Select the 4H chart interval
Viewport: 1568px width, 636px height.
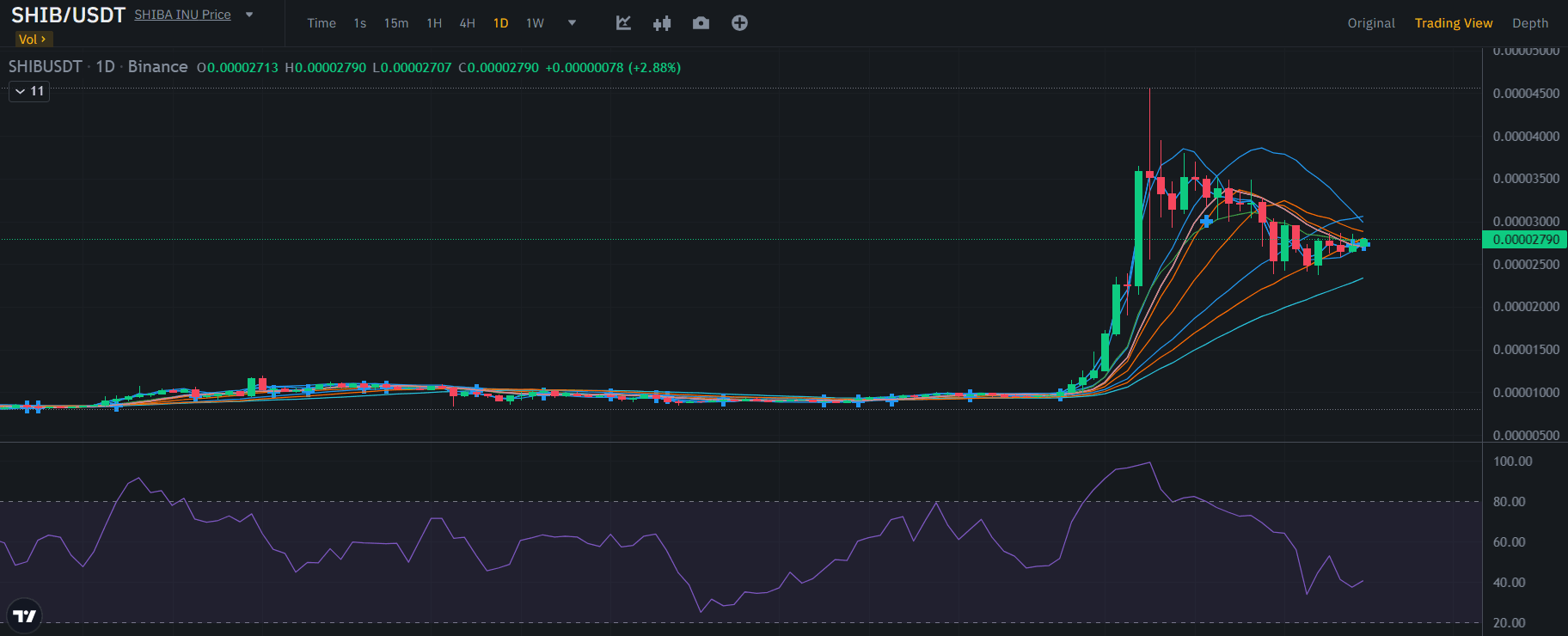(467, 23)
